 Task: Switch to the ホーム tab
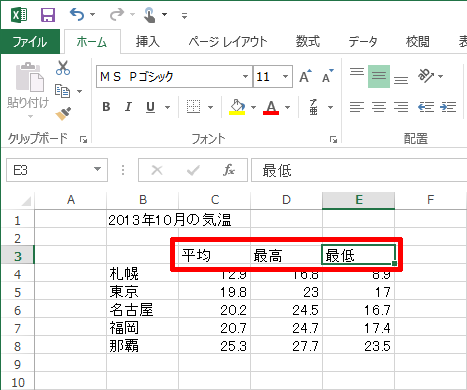pyautogui.click(x=92, y=42)
